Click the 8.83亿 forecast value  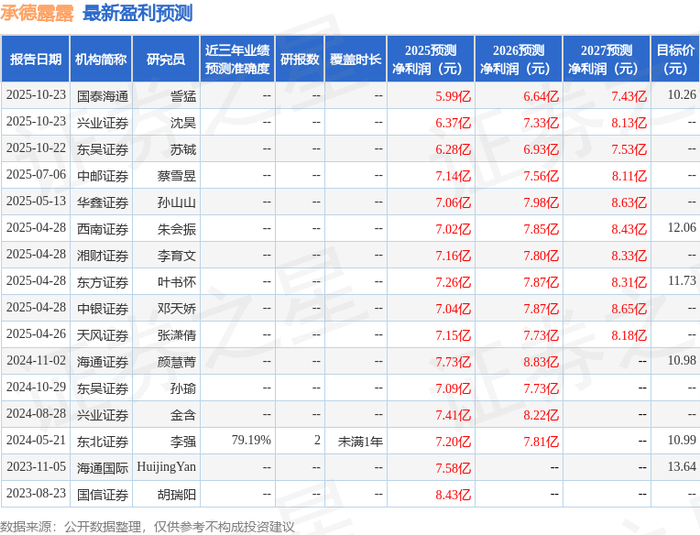coord(541,362)
